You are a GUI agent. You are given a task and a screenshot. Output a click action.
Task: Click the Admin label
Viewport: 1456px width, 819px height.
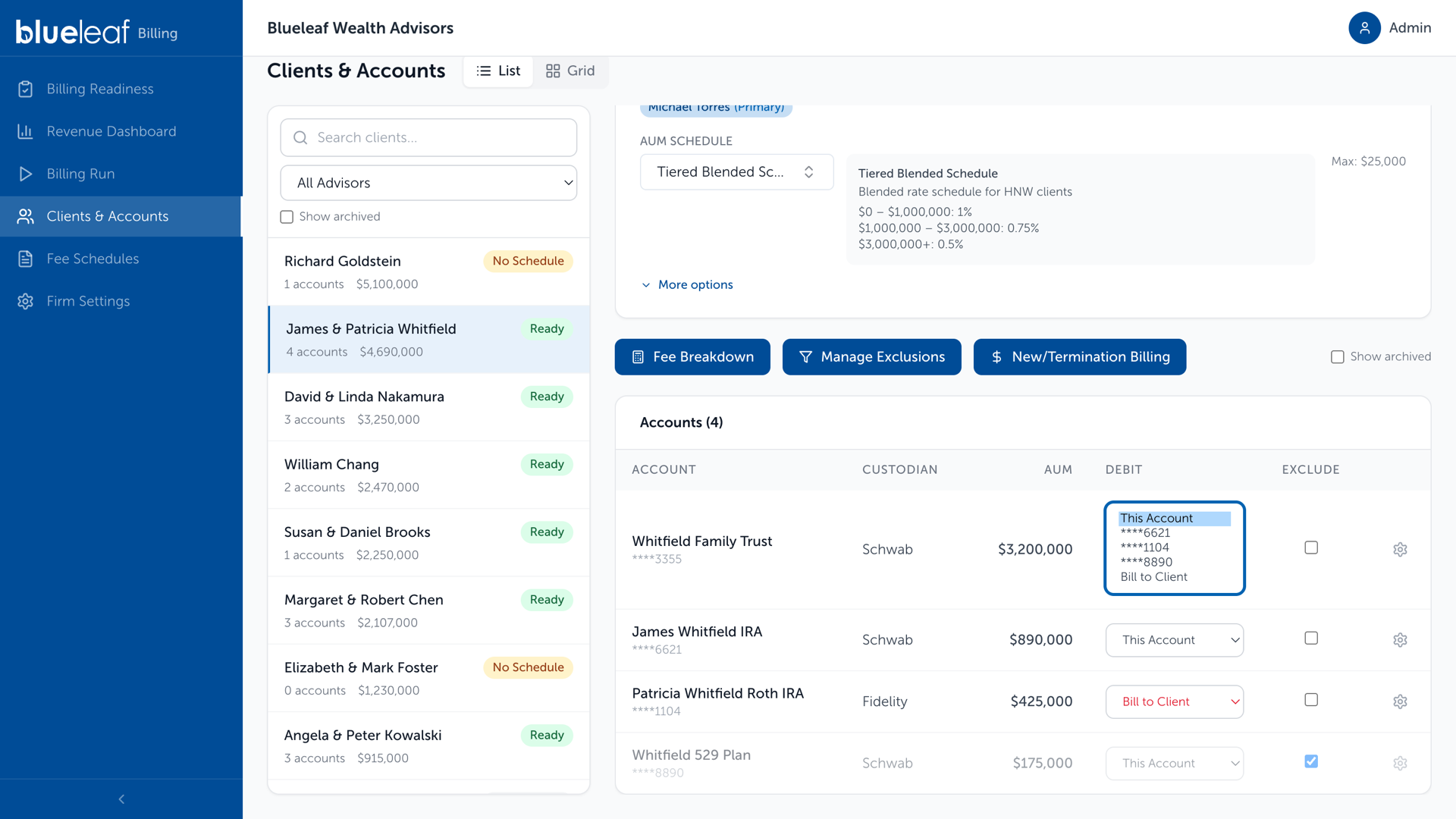(x=1410, y=28)
